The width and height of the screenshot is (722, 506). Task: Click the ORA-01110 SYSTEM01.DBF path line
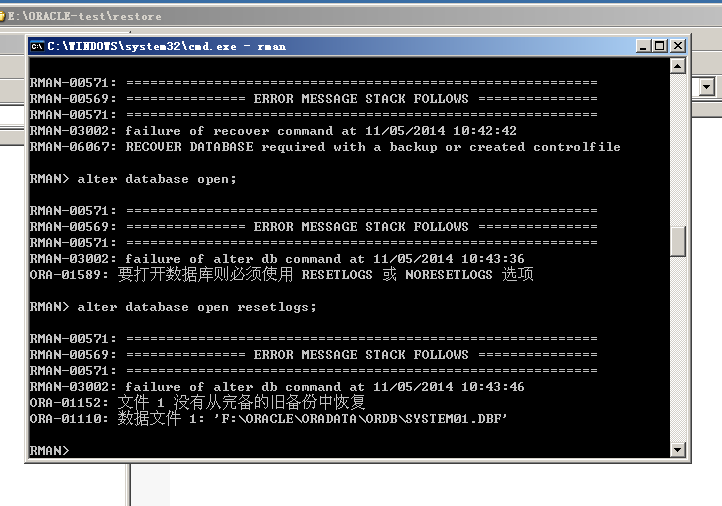point(268,419)
